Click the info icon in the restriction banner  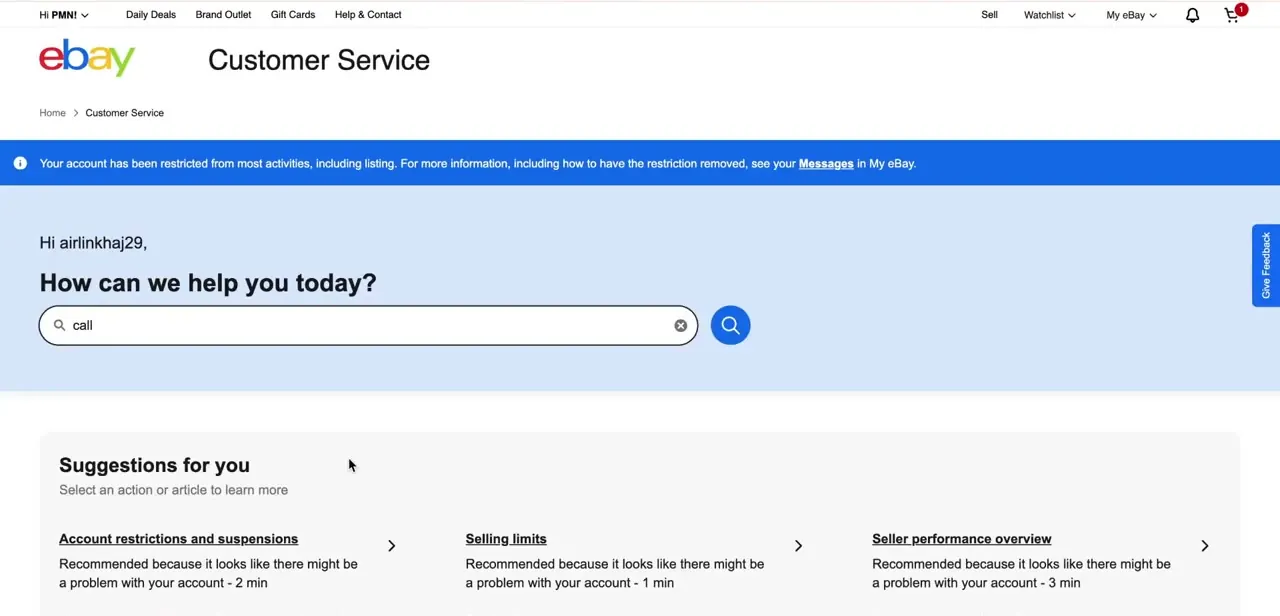(x=20, y=163)
